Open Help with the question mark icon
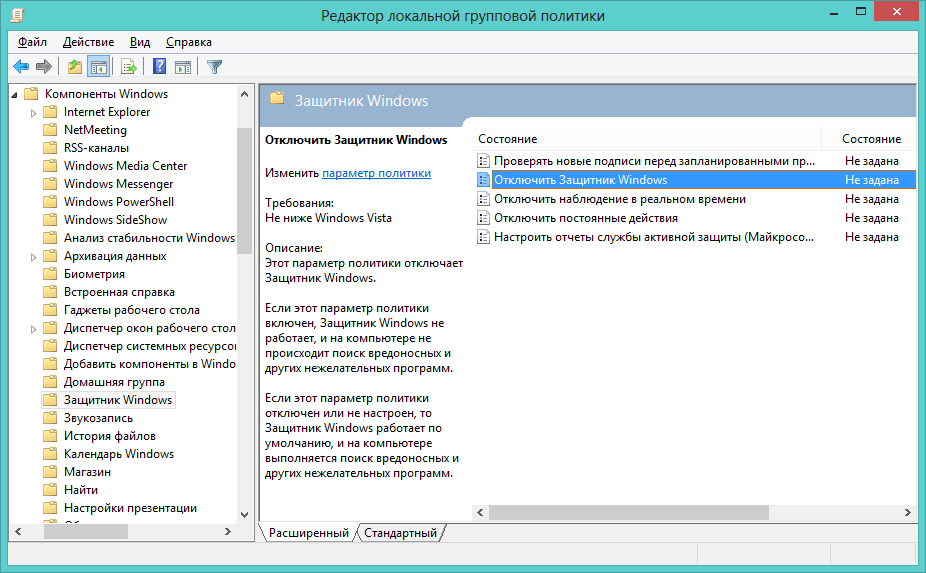The image size is (926, 573). [x=159, y=67]
